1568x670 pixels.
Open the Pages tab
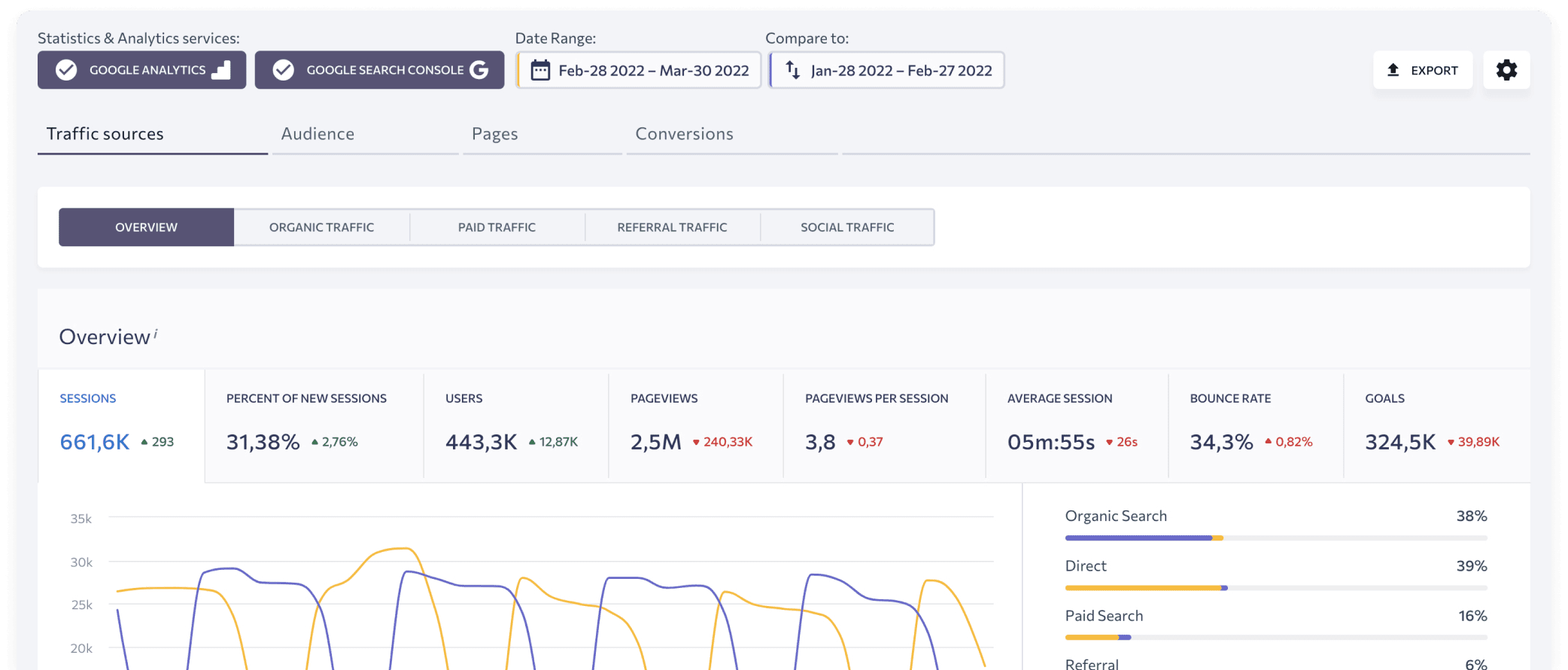click(x=542, y=134)
